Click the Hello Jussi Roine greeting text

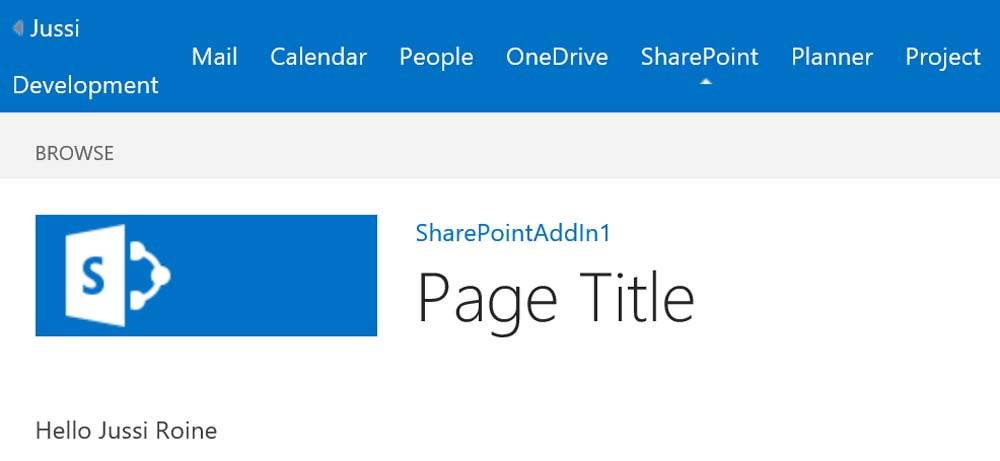pos(126,431)
